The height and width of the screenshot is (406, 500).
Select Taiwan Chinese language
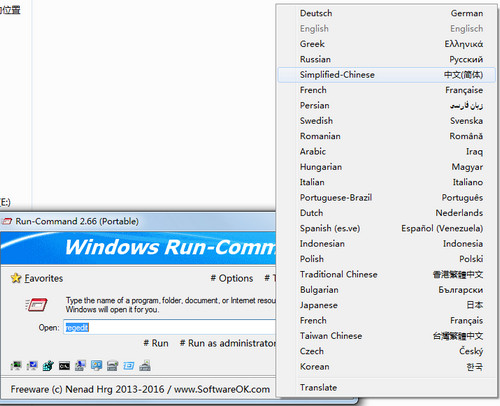(387, 336)
